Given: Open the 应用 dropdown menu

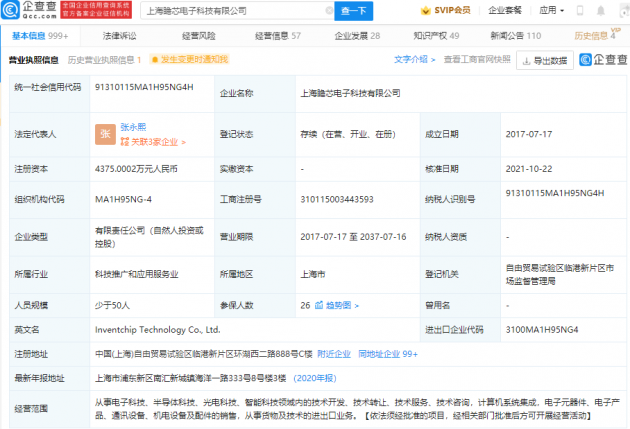Looking at the screenshot, I should [x=552, y=10].
